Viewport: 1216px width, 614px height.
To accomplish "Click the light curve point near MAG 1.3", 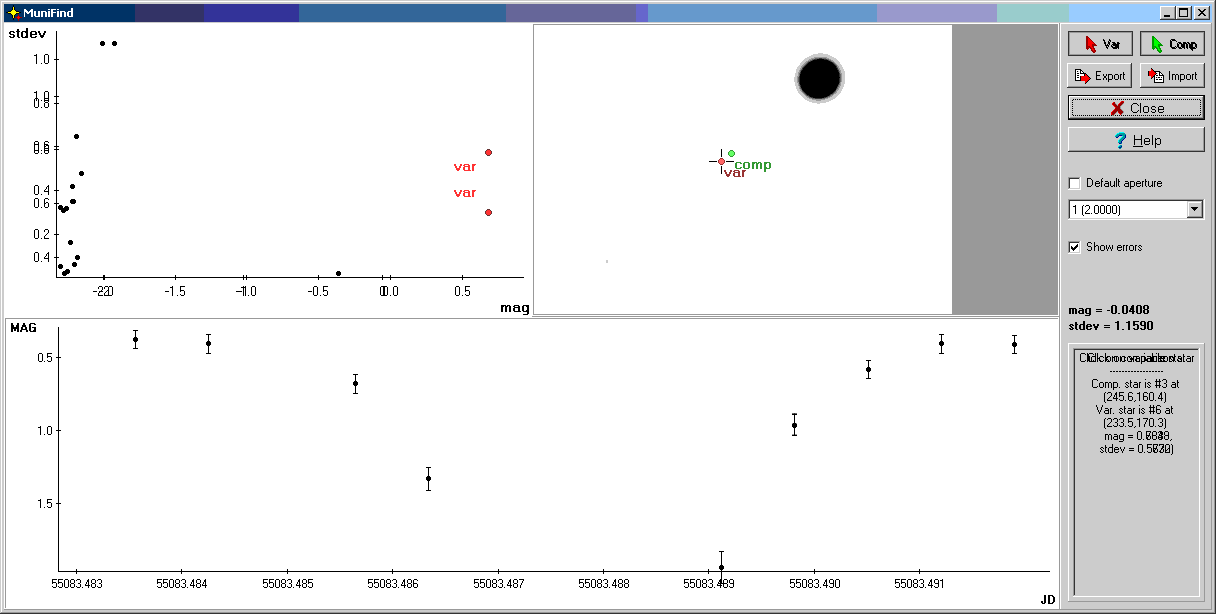I will point(428,478).
